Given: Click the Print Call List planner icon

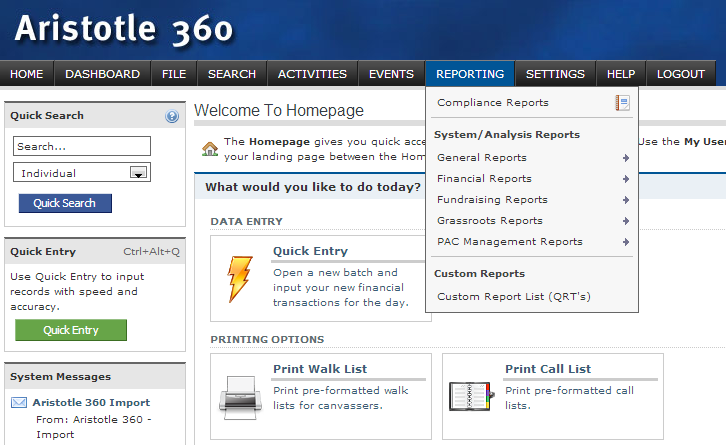Looking at the screenshot, I should coord(472,396).
